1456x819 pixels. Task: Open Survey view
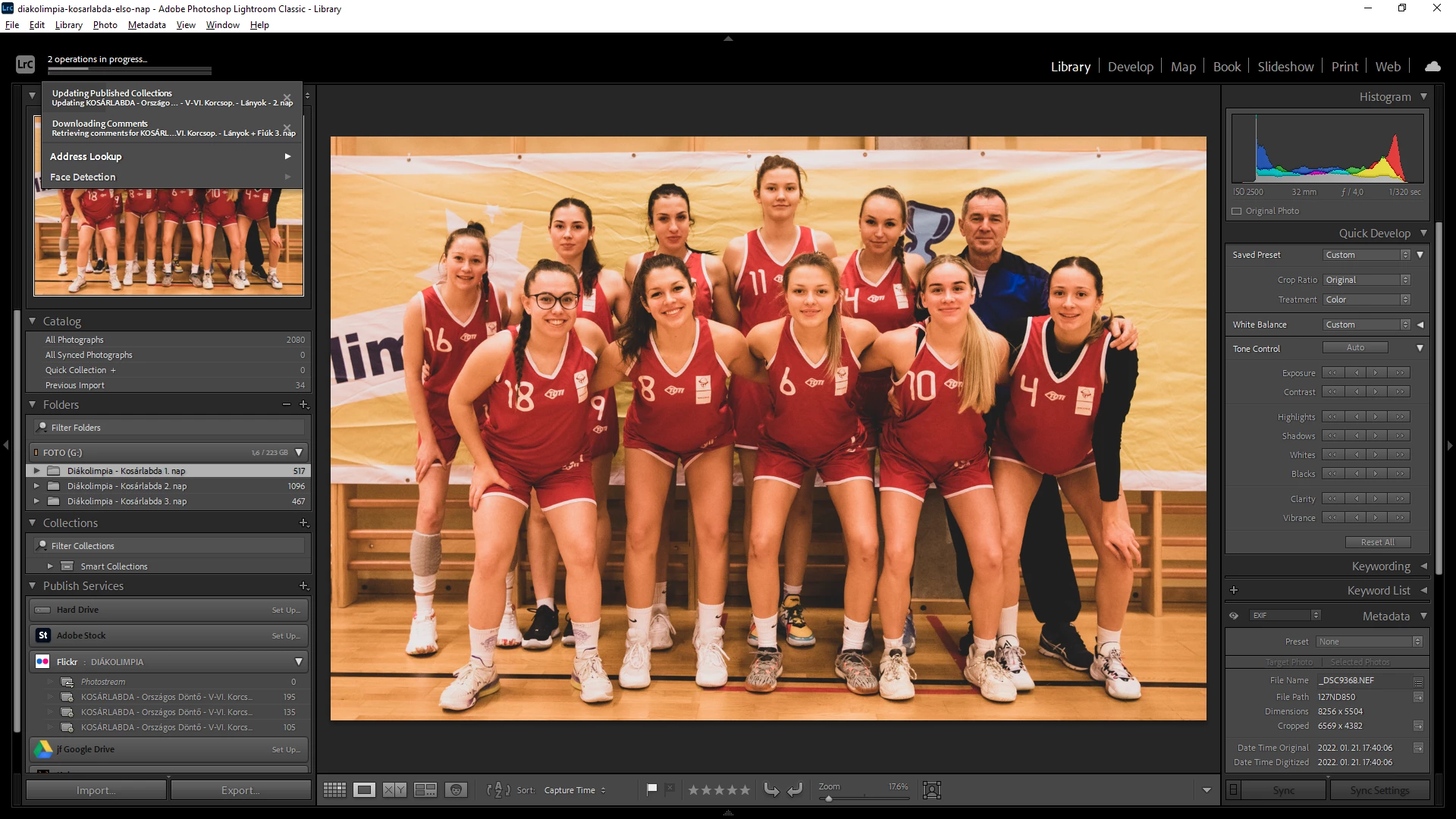tap(425, 790)
